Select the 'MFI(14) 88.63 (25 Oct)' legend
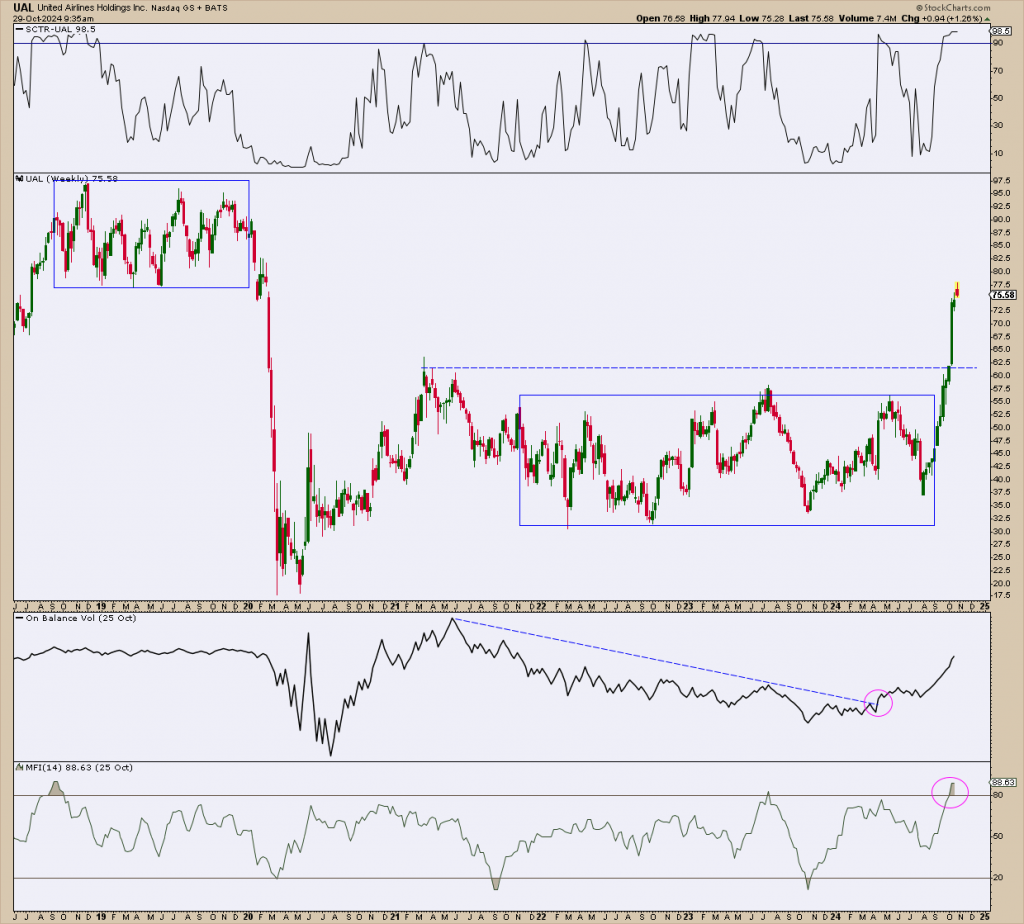Screen dimensions: 1024x924 [x=79, y=767]
